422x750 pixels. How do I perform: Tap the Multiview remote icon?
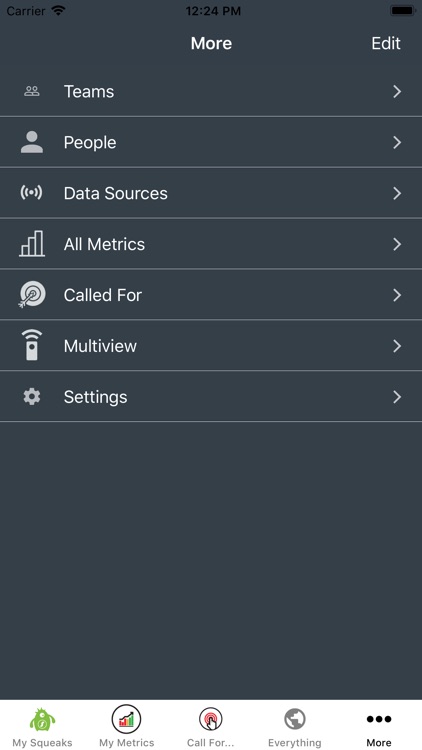click(32, 345)
